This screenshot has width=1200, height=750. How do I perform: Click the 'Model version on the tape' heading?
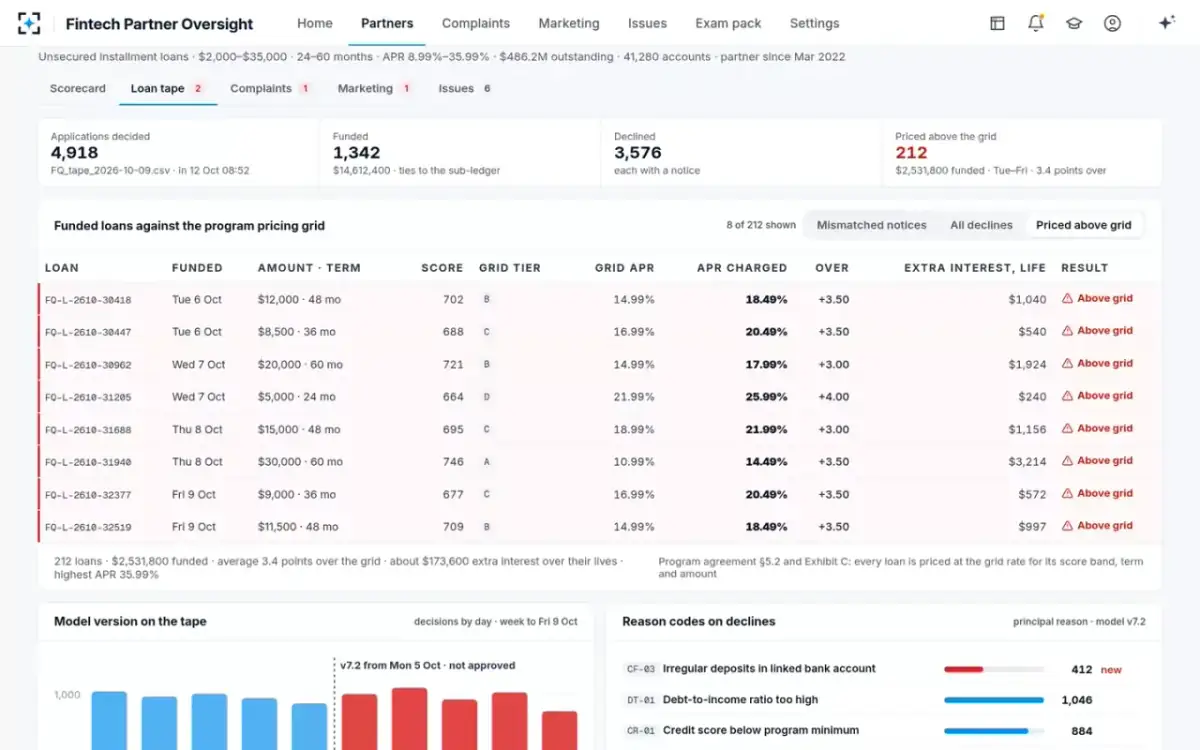click(130, 621)
